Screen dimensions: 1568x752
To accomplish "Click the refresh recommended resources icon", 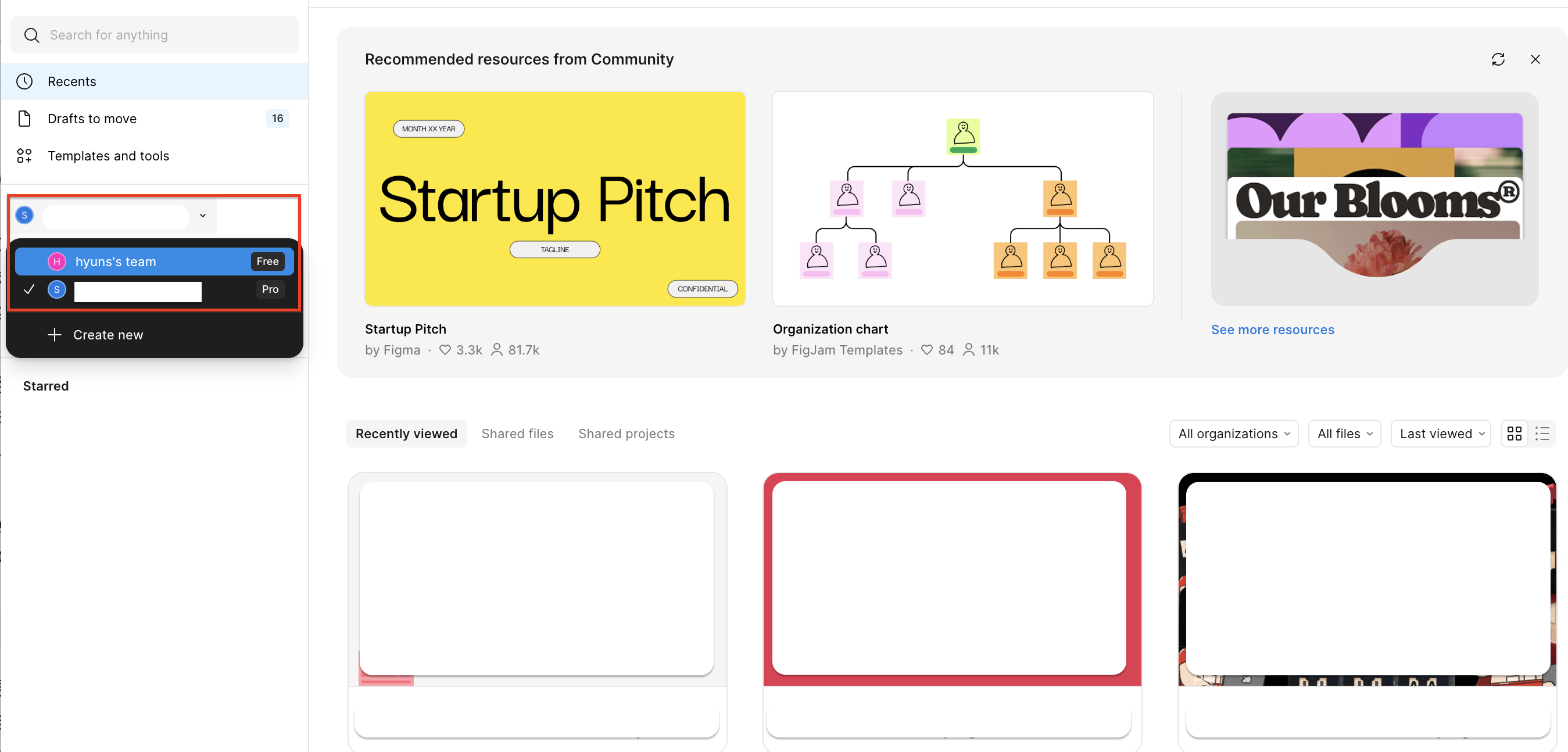I will point(1498,59).
